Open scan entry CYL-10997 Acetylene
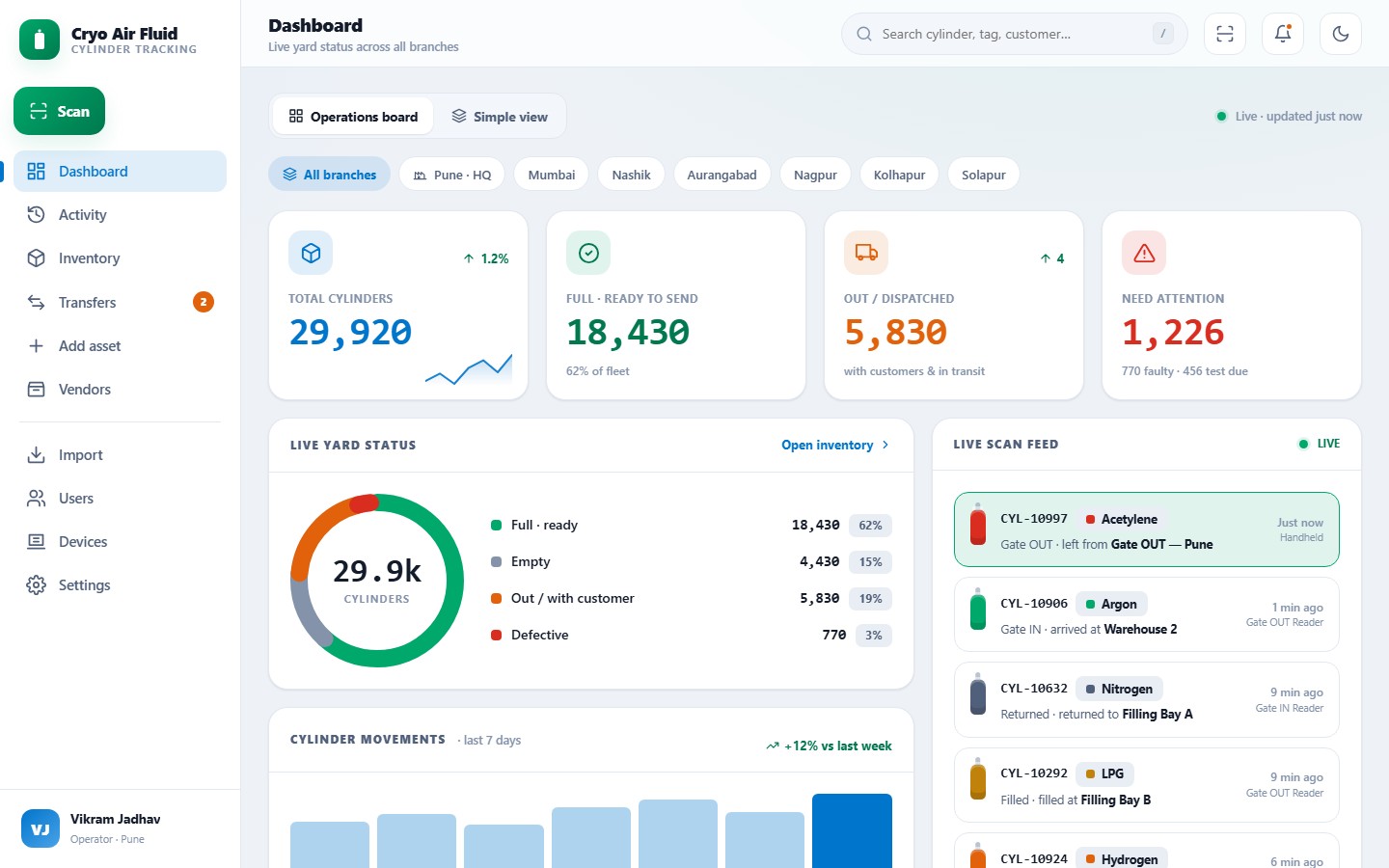The image size is (1389, 868). (x=1147, y=529)
